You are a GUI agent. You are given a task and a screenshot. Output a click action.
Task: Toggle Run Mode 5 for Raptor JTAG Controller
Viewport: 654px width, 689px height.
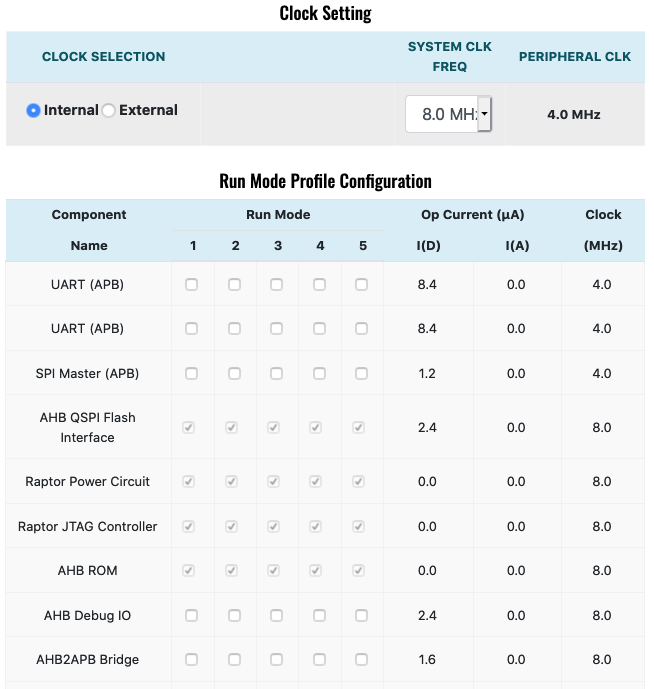tap(358, 526)
